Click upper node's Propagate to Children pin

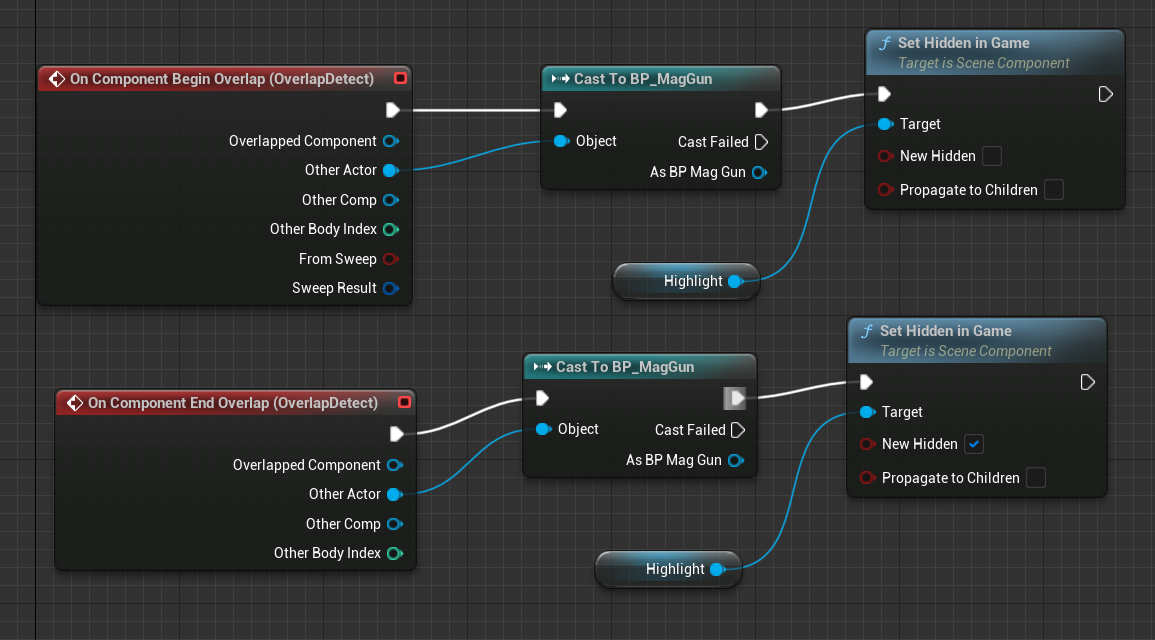click(885, 190)
